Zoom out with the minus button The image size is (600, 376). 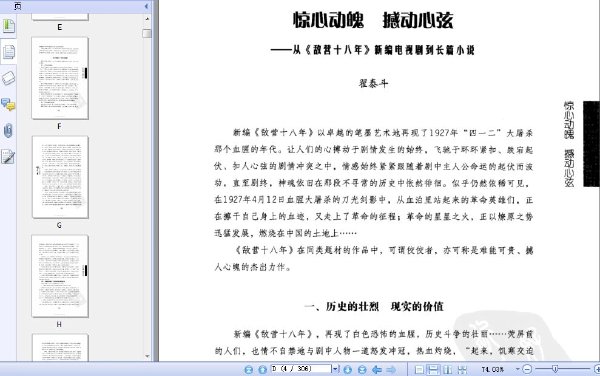click(527, 369)
